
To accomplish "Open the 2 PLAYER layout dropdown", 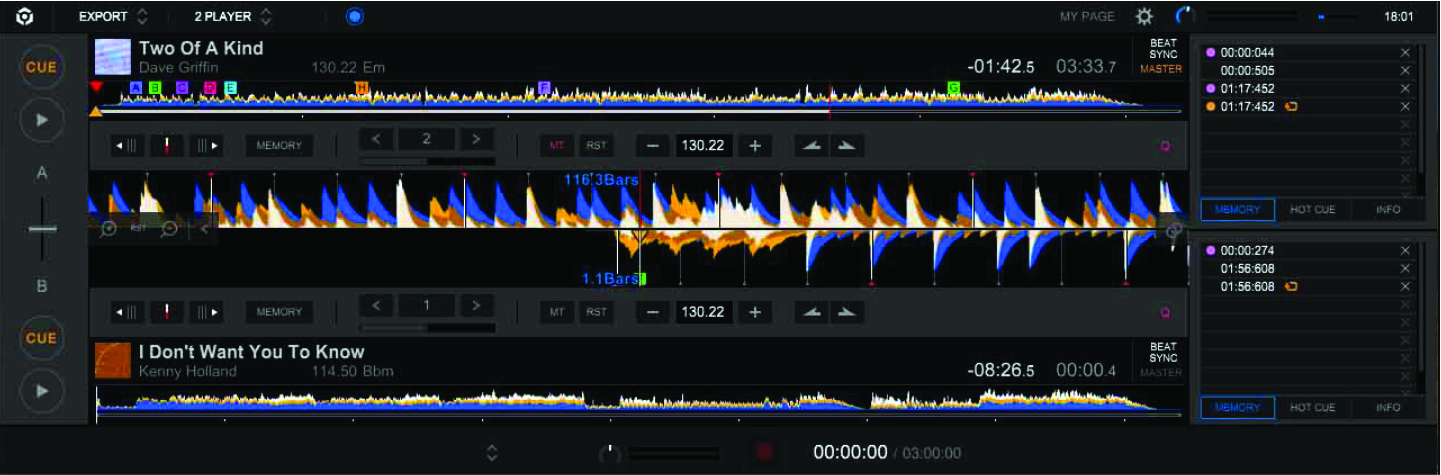I will [233, 17].
